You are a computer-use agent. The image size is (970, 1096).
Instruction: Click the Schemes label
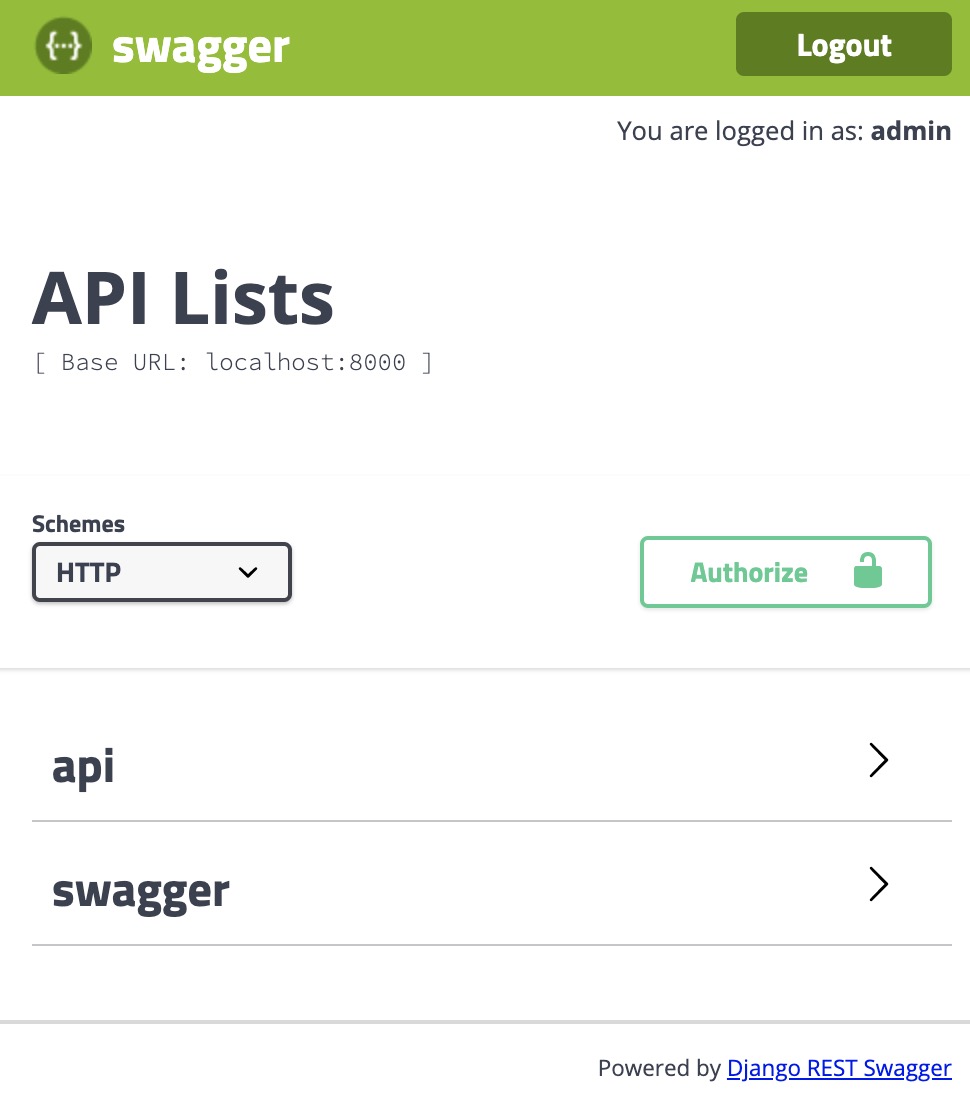pos(77,523)
